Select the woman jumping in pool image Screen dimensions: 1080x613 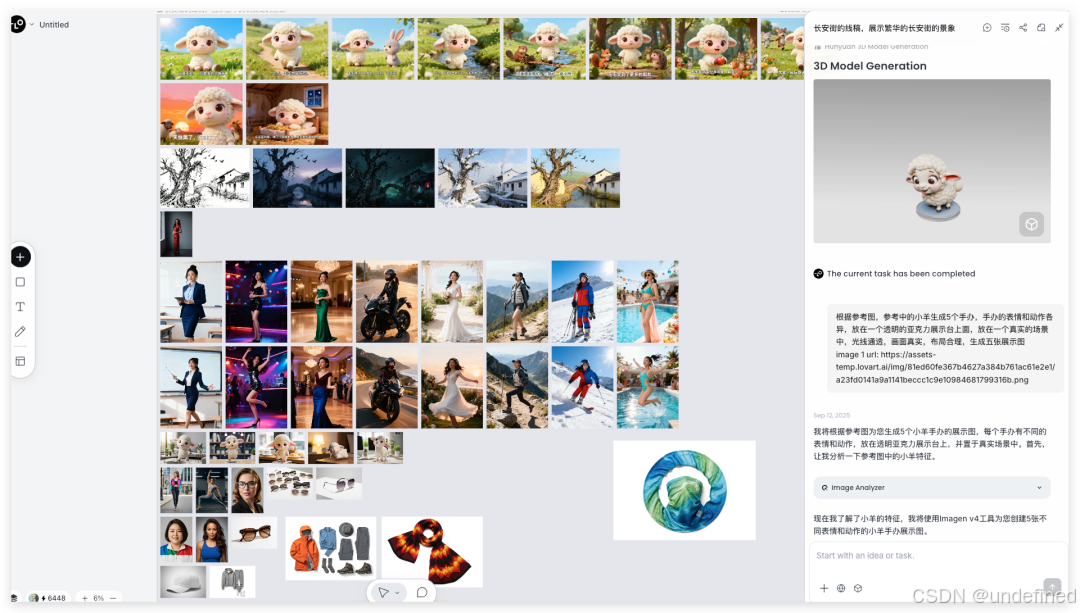tap(648, 388)
